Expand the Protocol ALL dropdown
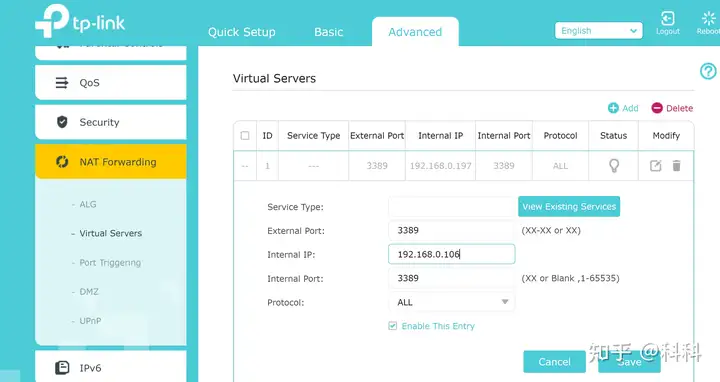This screenshot has width=720, height=382. [451, 302]
